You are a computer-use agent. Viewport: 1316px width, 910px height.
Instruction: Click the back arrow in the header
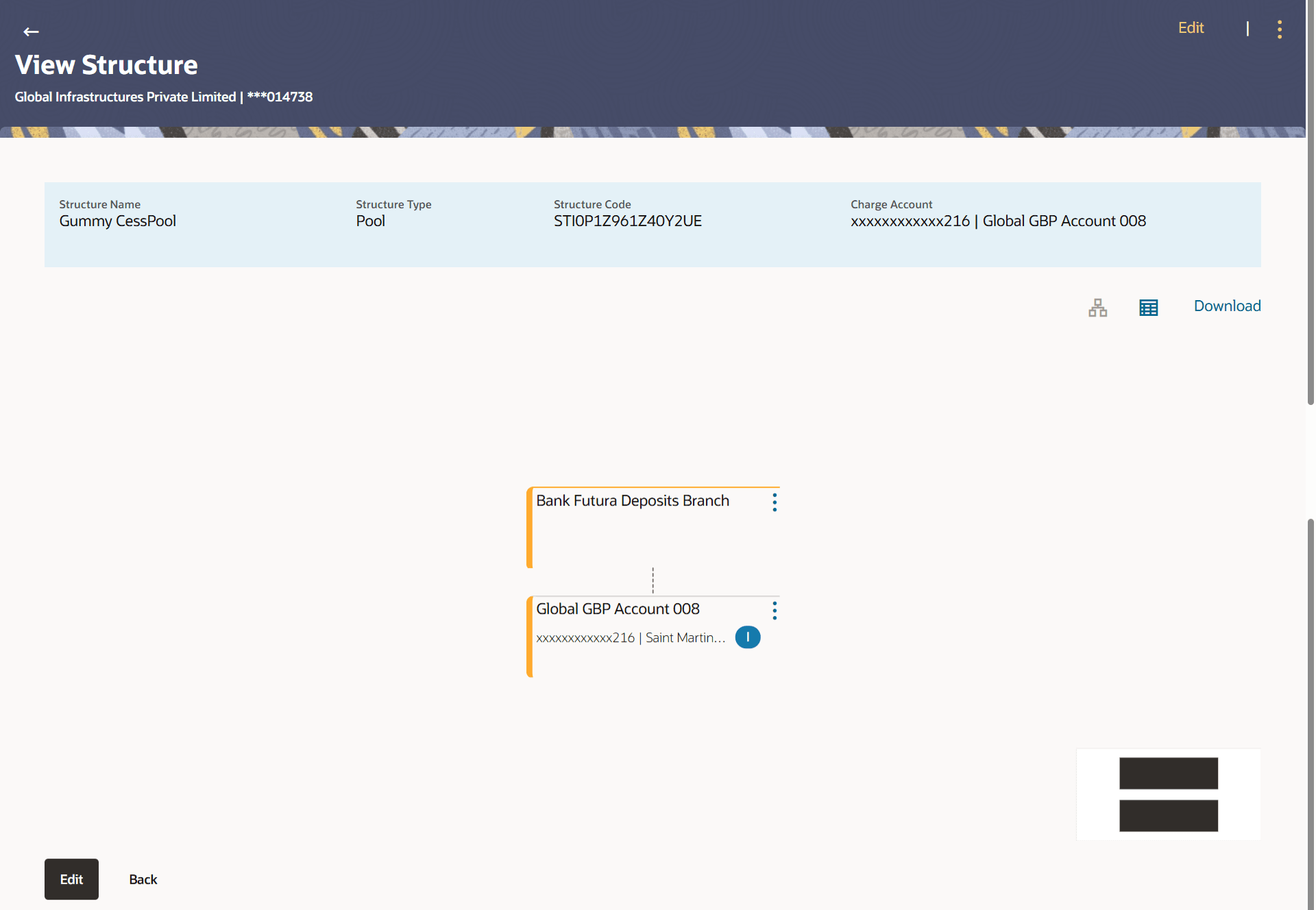pyautogui.click(x=31, y=32)
